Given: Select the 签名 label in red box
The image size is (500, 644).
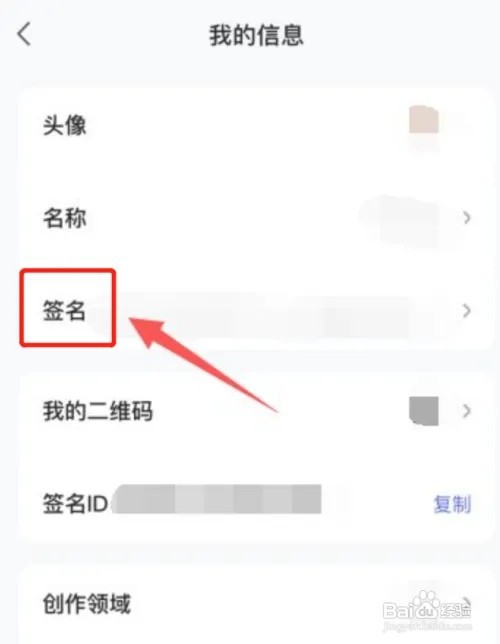Looking at the screenshot, I should pos(65,310).
